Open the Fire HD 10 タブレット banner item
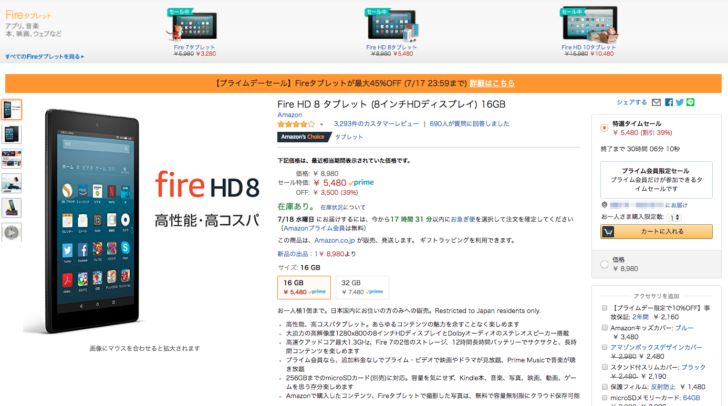The image size is (728, 406). (x=589, y=32)
